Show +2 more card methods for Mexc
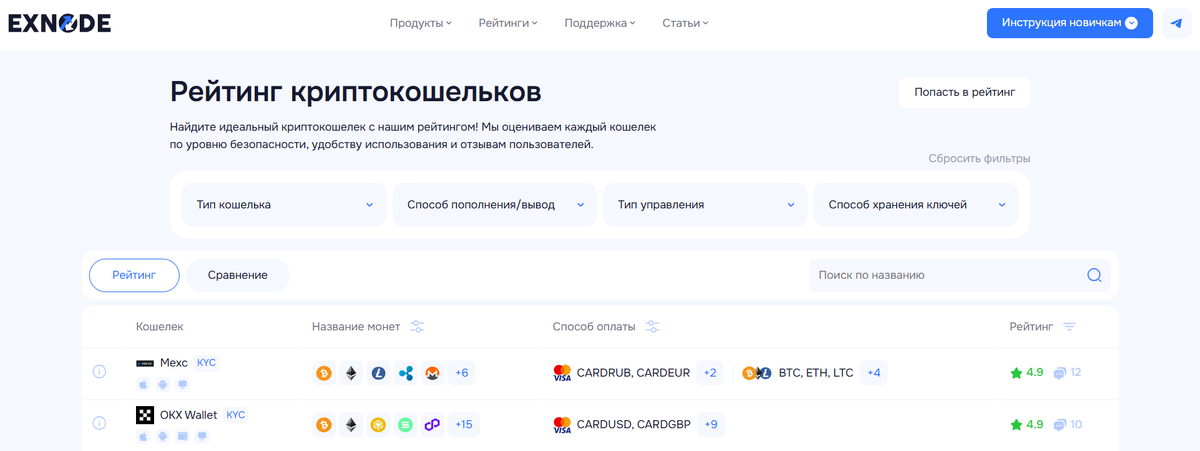Viewport: 1200px width, 451px height. (x=710, y=373)
